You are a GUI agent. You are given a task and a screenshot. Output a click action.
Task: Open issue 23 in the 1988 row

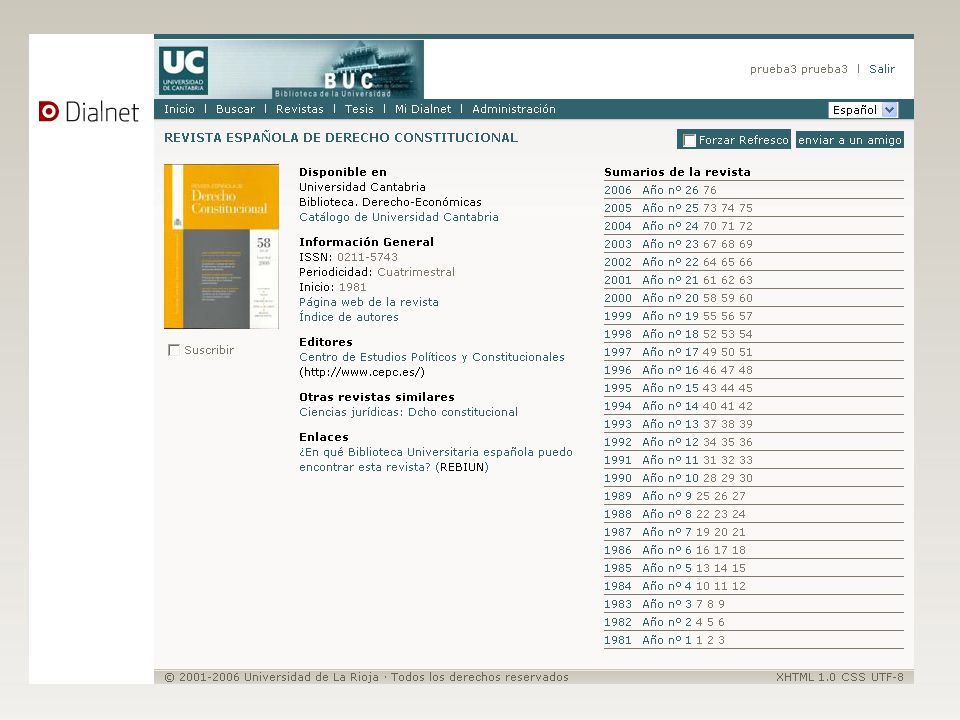coord(721,514)
